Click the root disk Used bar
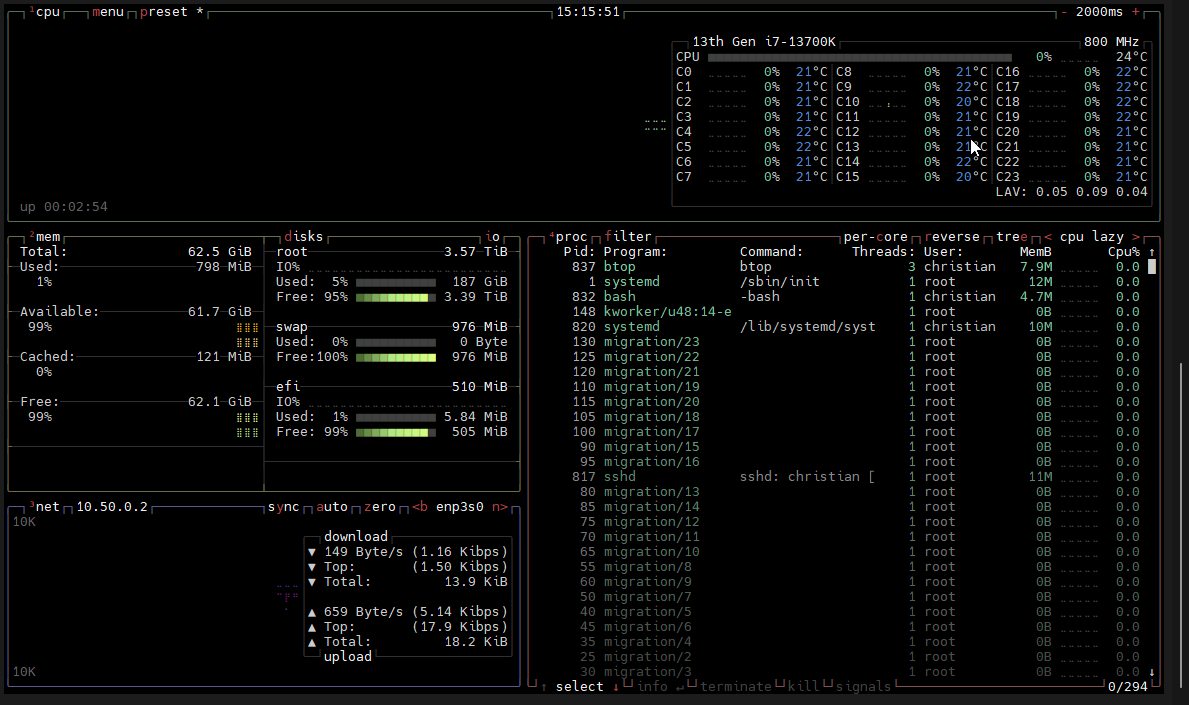Viewport: 1189px width, 705px height. click(x=396, y=282)
